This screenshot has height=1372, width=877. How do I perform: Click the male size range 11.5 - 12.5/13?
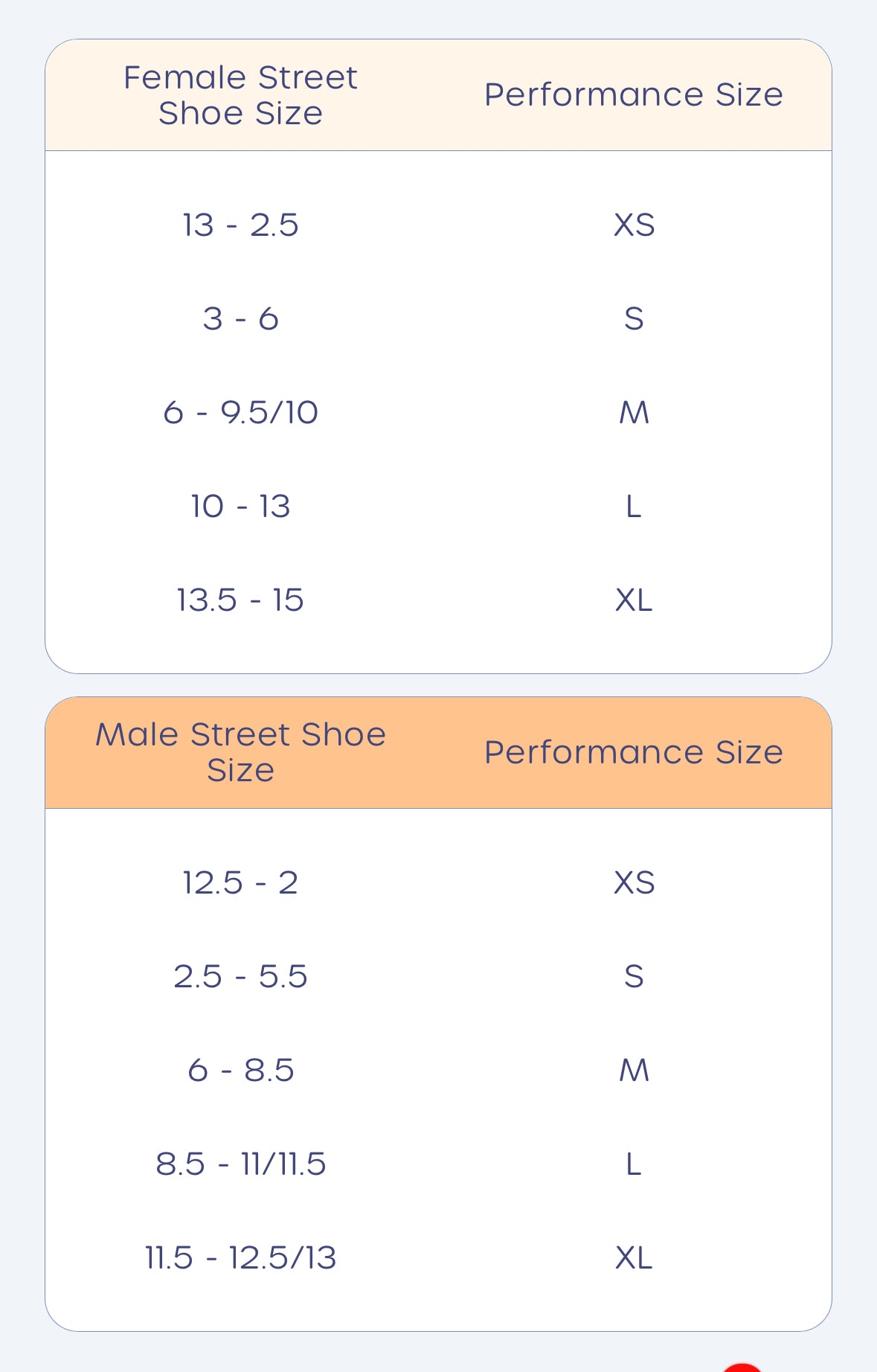pos(240,1257)
